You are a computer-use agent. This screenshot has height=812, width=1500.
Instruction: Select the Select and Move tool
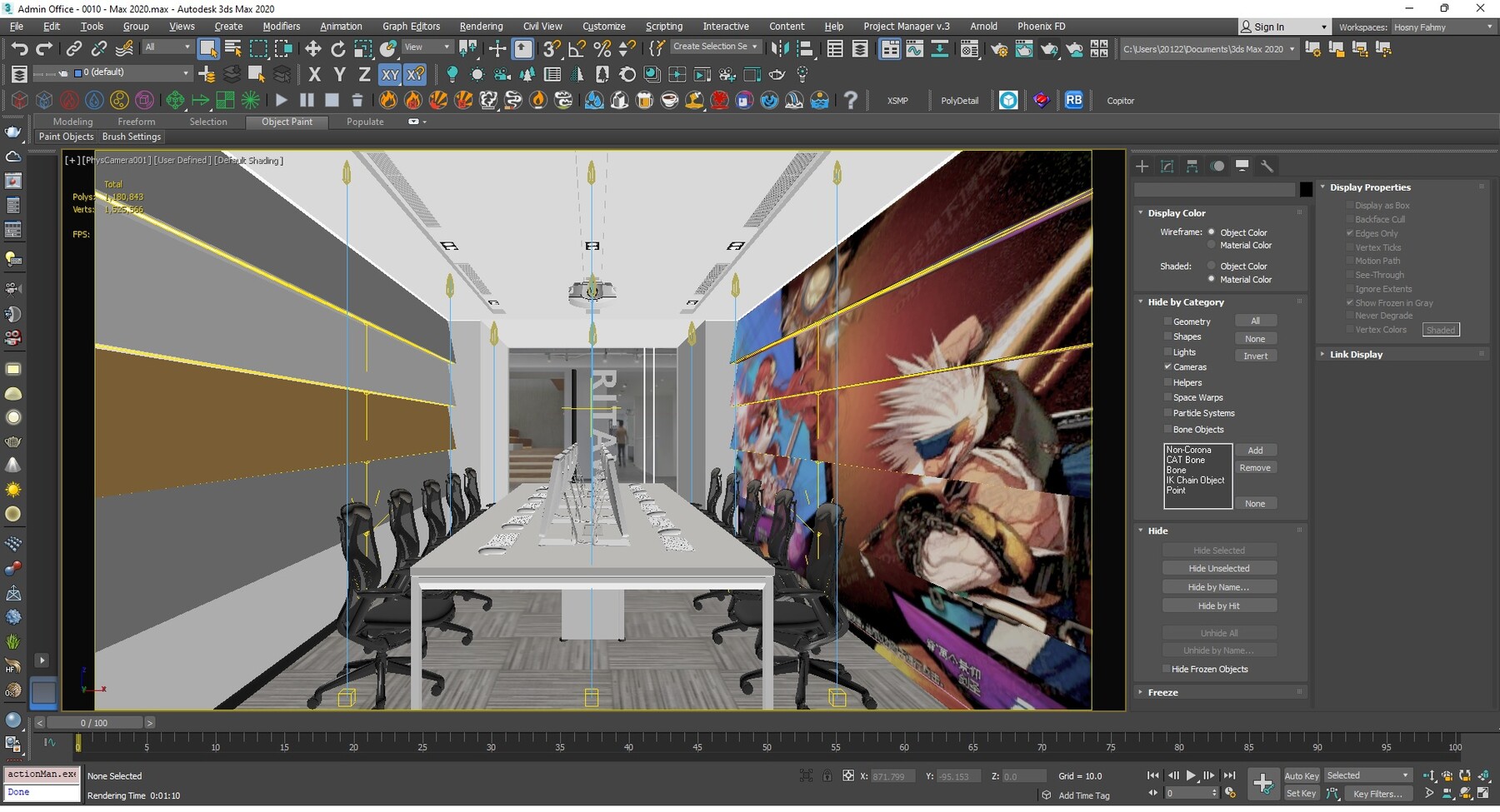[312, 47]
